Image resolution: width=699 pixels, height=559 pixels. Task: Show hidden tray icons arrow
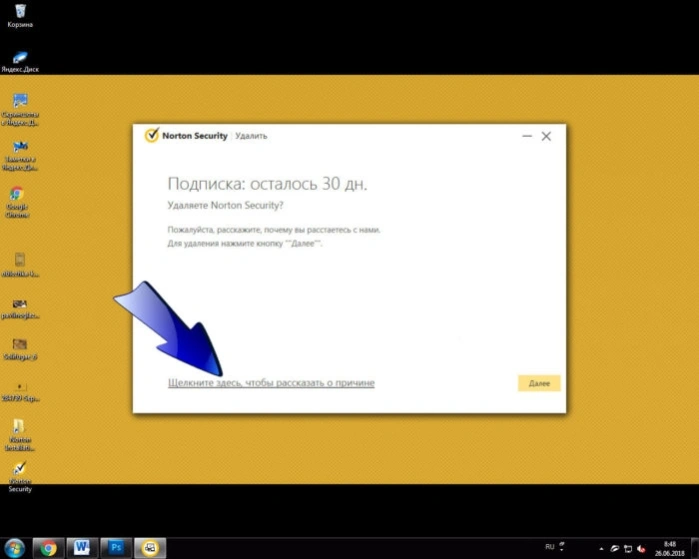tap(601, 549)
